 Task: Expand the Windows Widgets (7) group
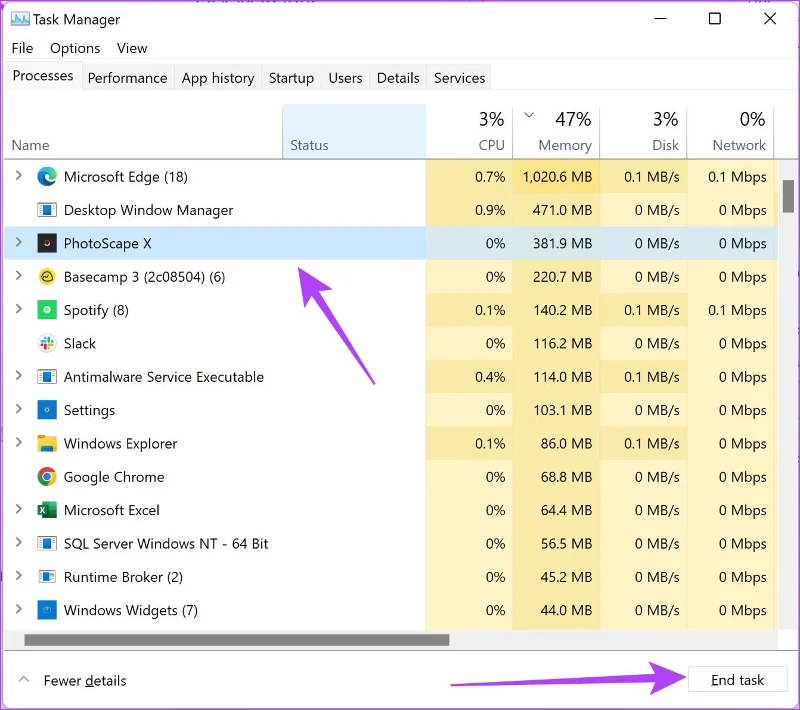(19, 609)
